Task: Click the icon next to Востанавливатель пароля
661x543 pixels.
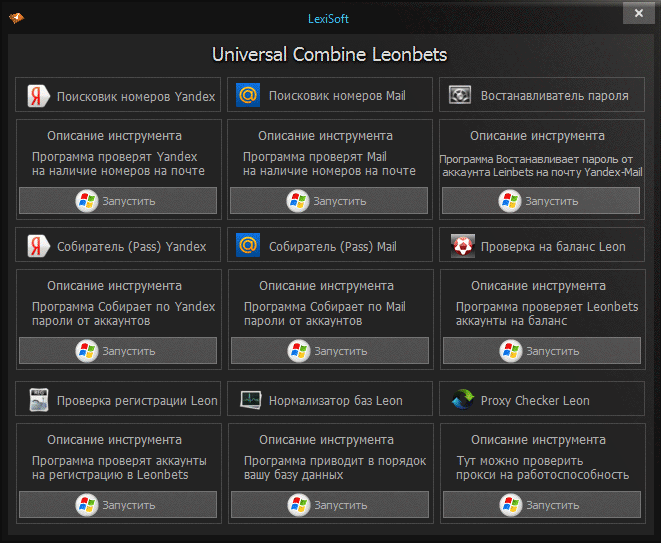Action: click(x=459, y=95)
